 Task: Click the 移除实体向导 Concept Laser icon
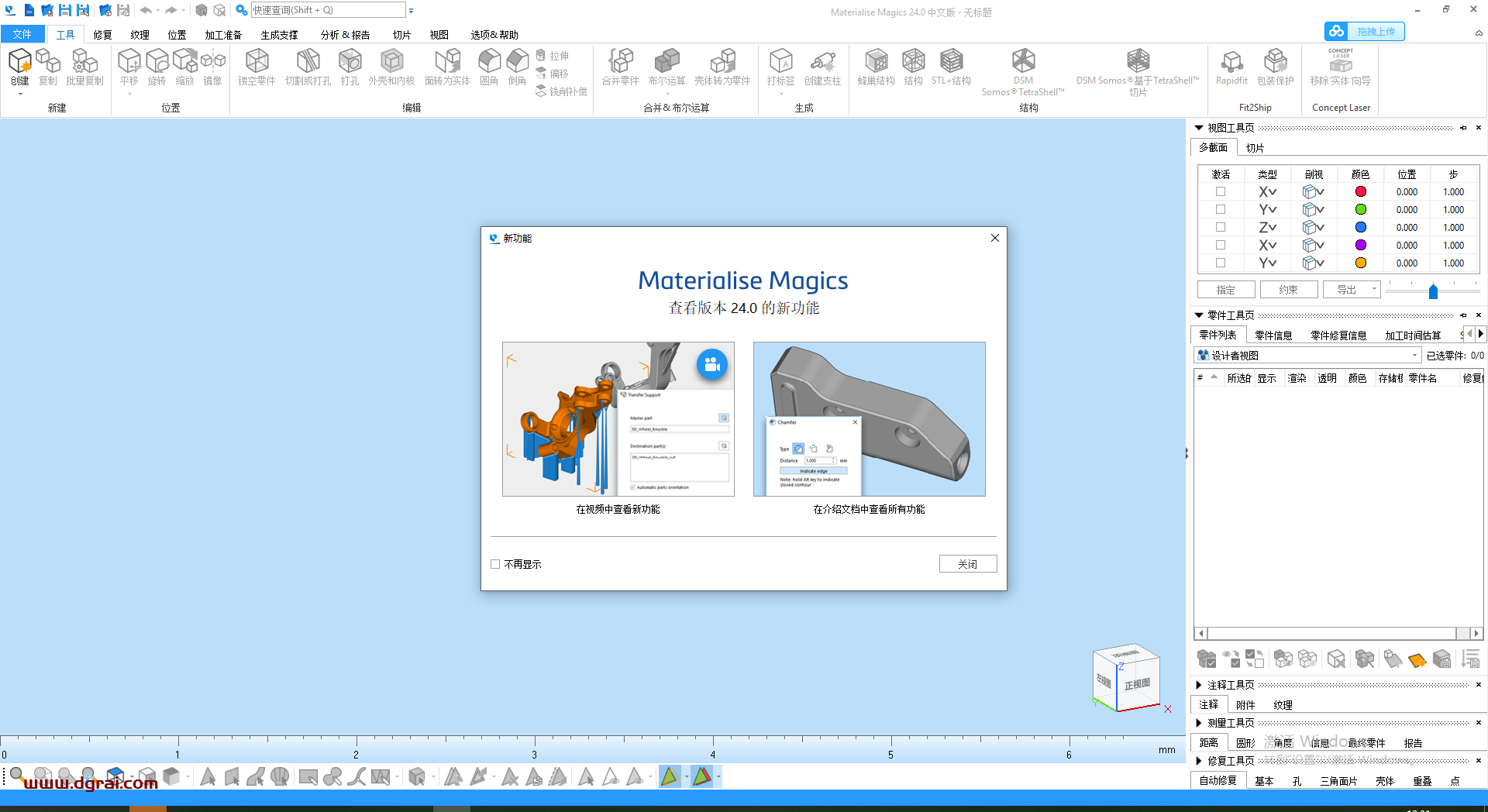(1340, 67)
